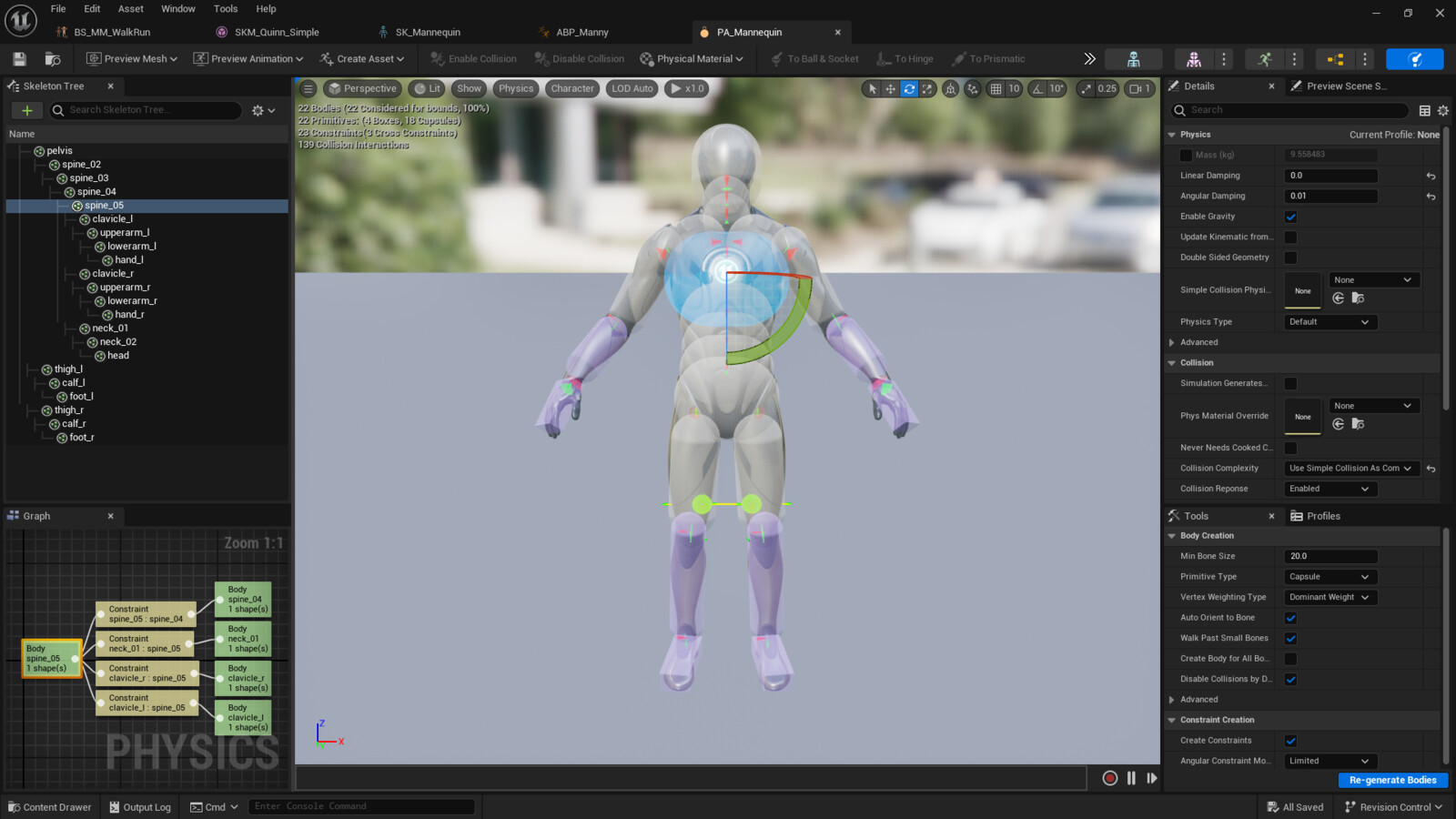Enable Simulation Generates Hit Events checkbox

point(1290,383)
